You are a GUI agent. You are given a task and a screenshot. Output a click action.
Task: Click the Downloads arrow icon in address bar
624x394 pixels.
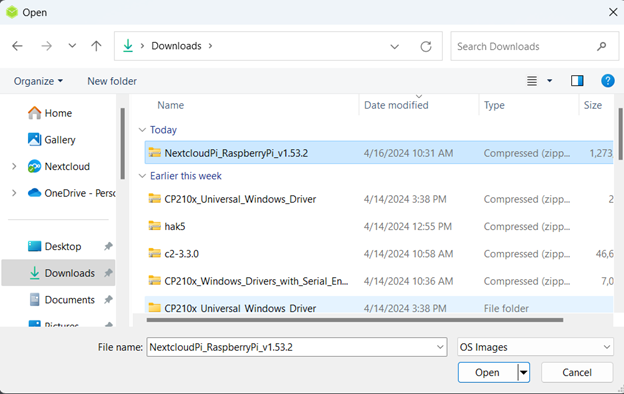[x=128, y=46]
